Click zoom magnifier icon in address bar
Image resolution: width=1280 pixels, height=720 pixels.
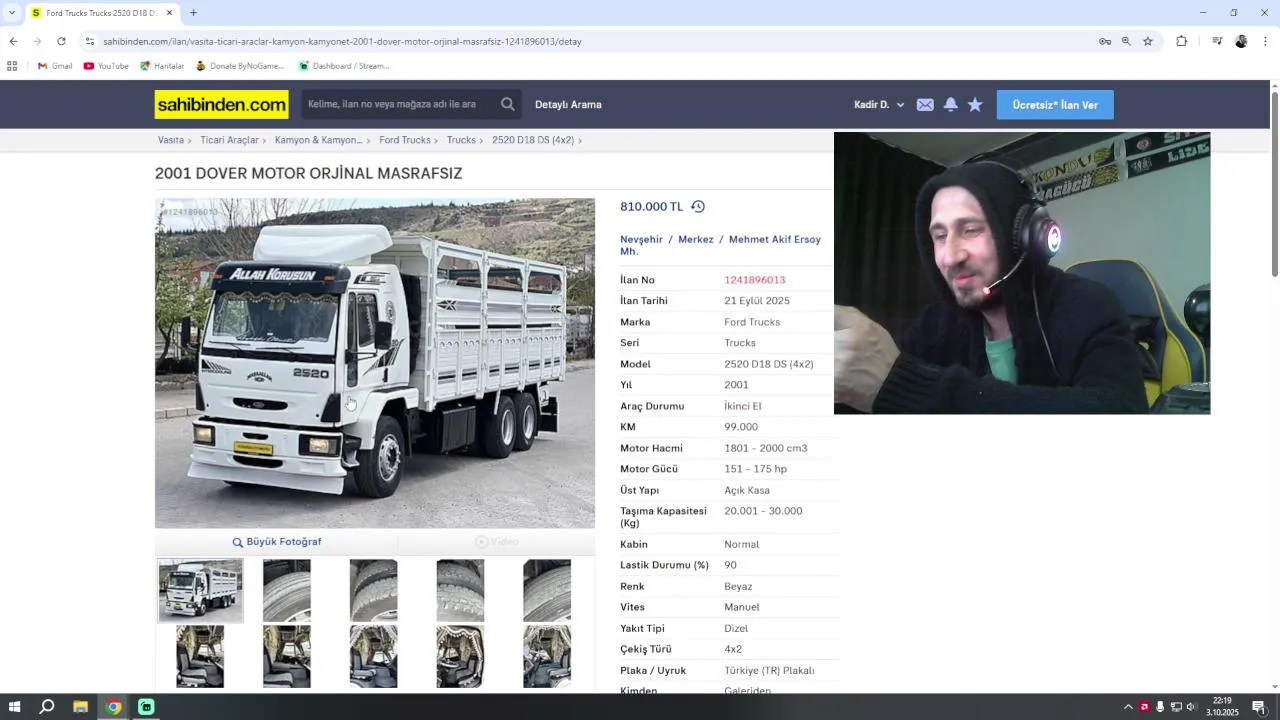click(1126, 41)
